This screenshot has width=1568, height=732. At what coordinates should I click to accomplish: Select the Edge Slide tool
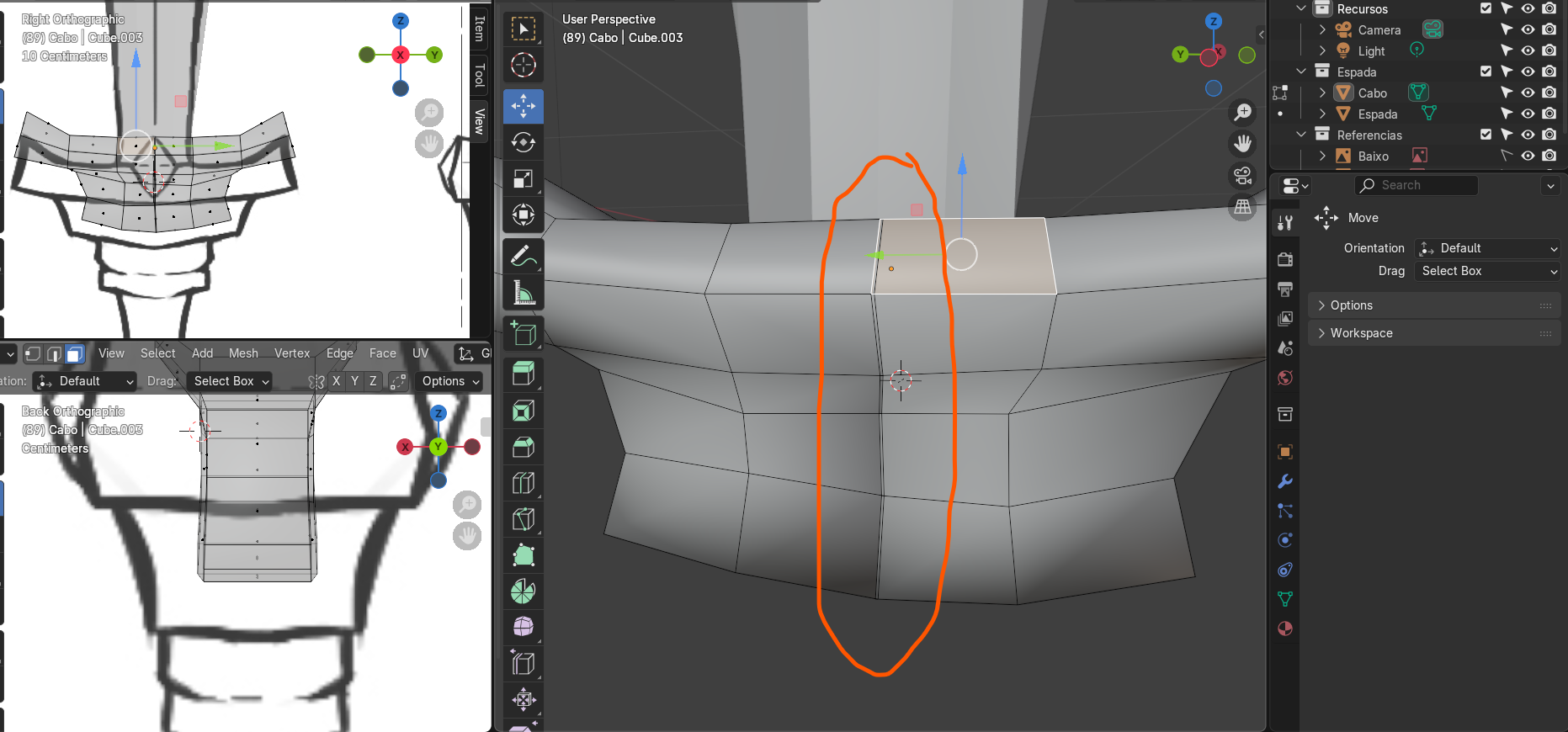[x=524, y=664]
